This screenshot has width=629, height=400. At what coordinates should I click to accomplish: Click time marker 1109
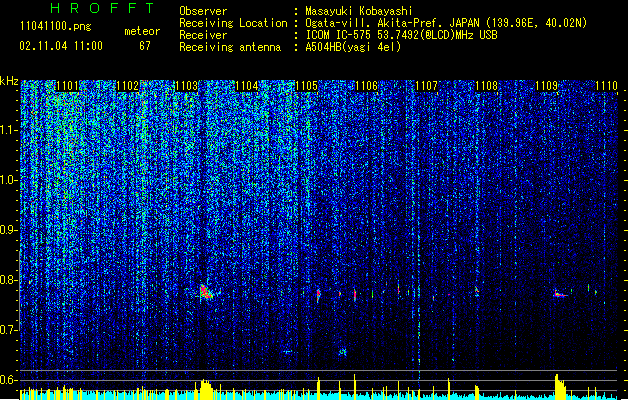[546, 86]
